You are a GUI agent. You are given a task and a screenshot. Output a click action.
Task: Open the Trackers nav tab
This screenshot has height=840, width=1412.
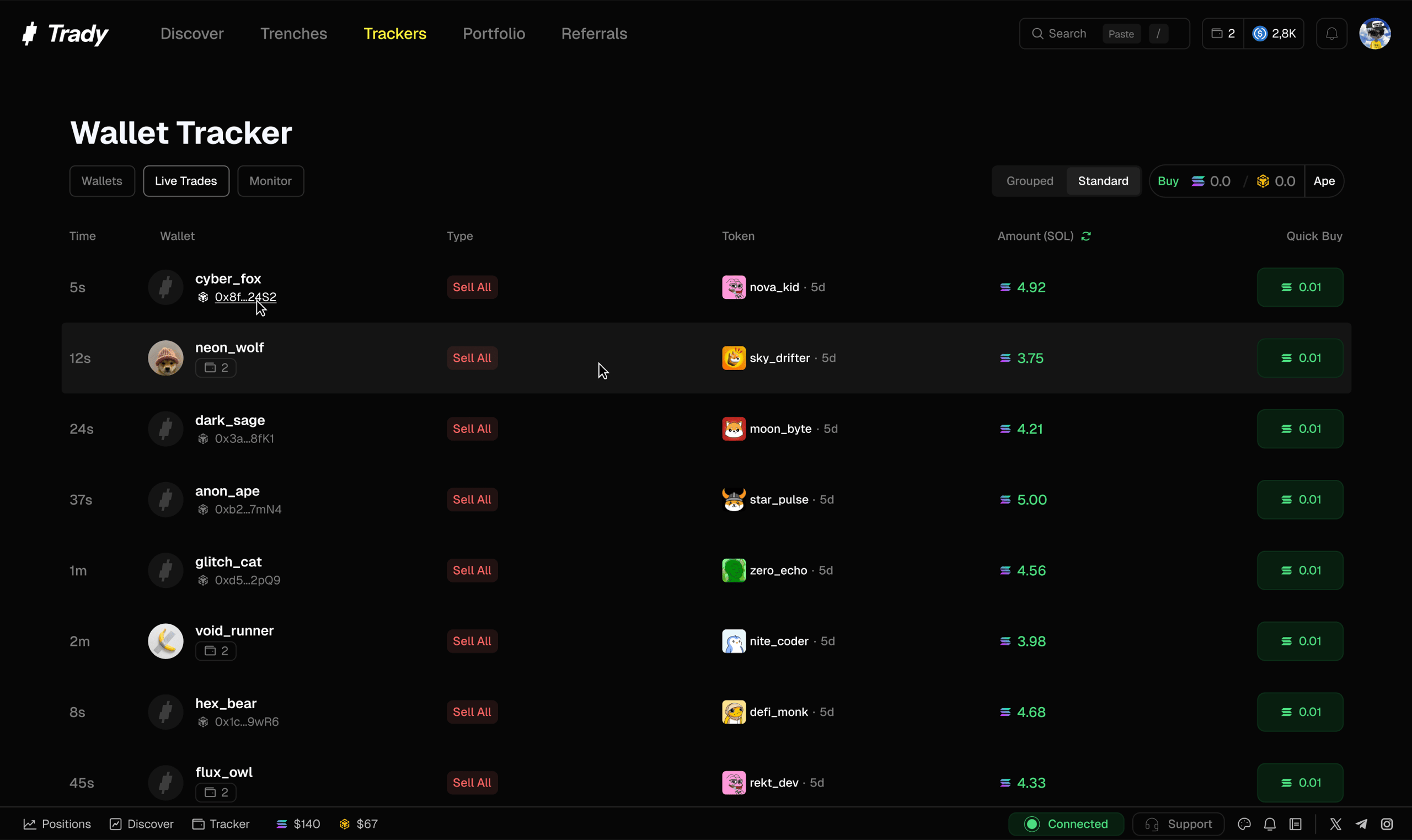(394, 34)
